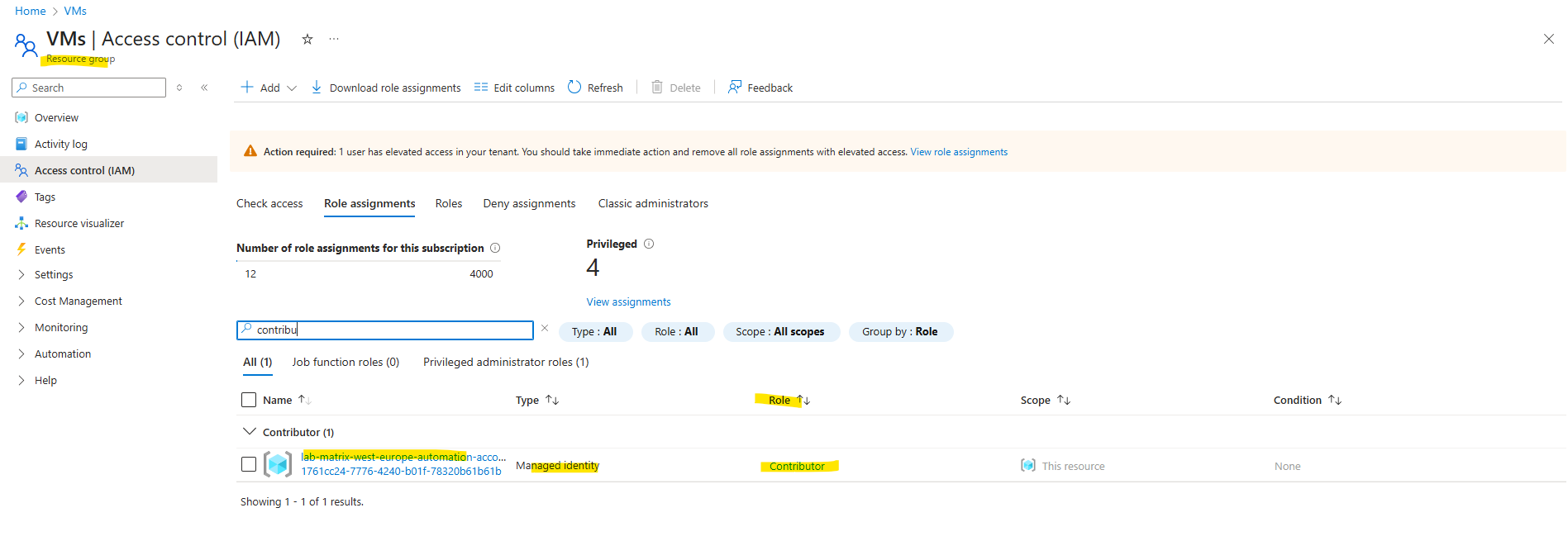
Task: Select the All (1) sub-tab
Action: tap(257, 363)
